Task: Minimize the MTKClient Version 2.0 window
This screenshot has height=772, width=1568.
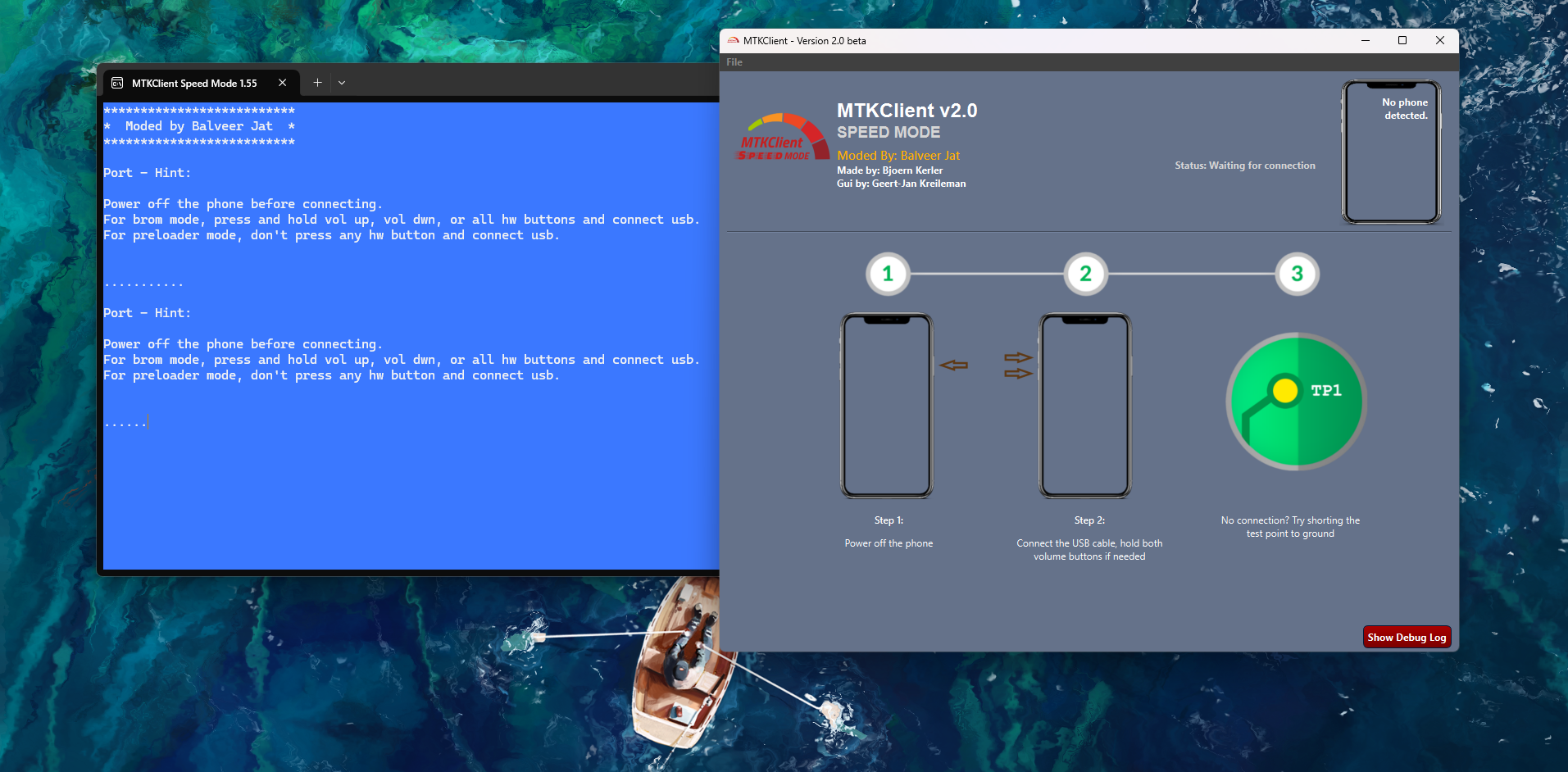Action: point(1366,40)
